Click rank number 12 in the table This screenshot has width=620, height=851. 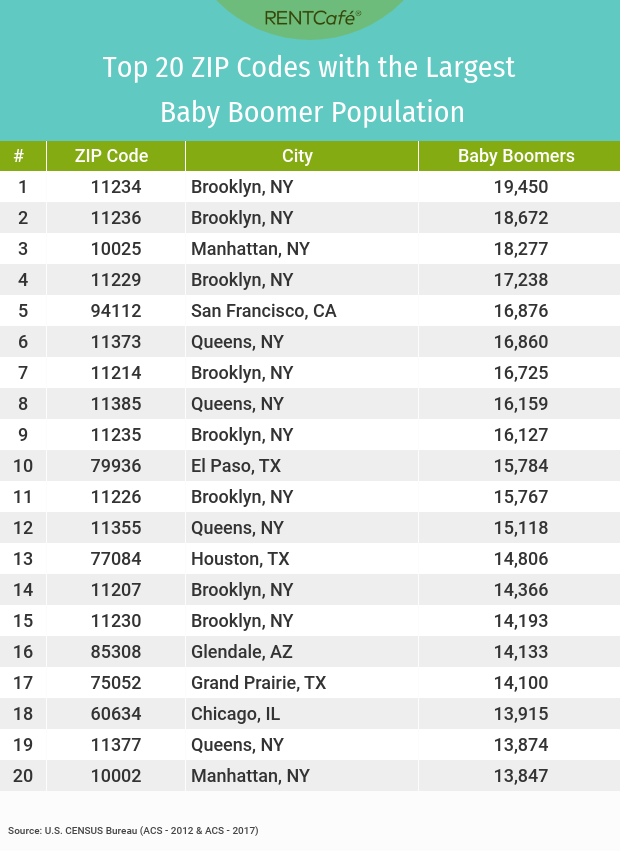[x=23, y=528]
